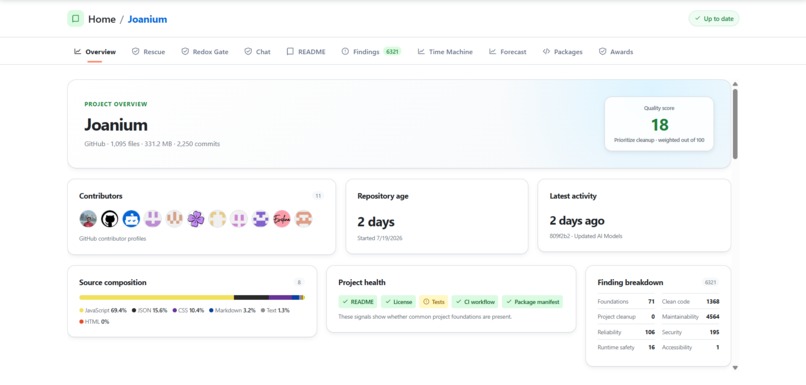Image resolution: width=806 pixels, height=385 pixels.
Task: Click the Foundations 71 finding row
Action: click(626, 302)
